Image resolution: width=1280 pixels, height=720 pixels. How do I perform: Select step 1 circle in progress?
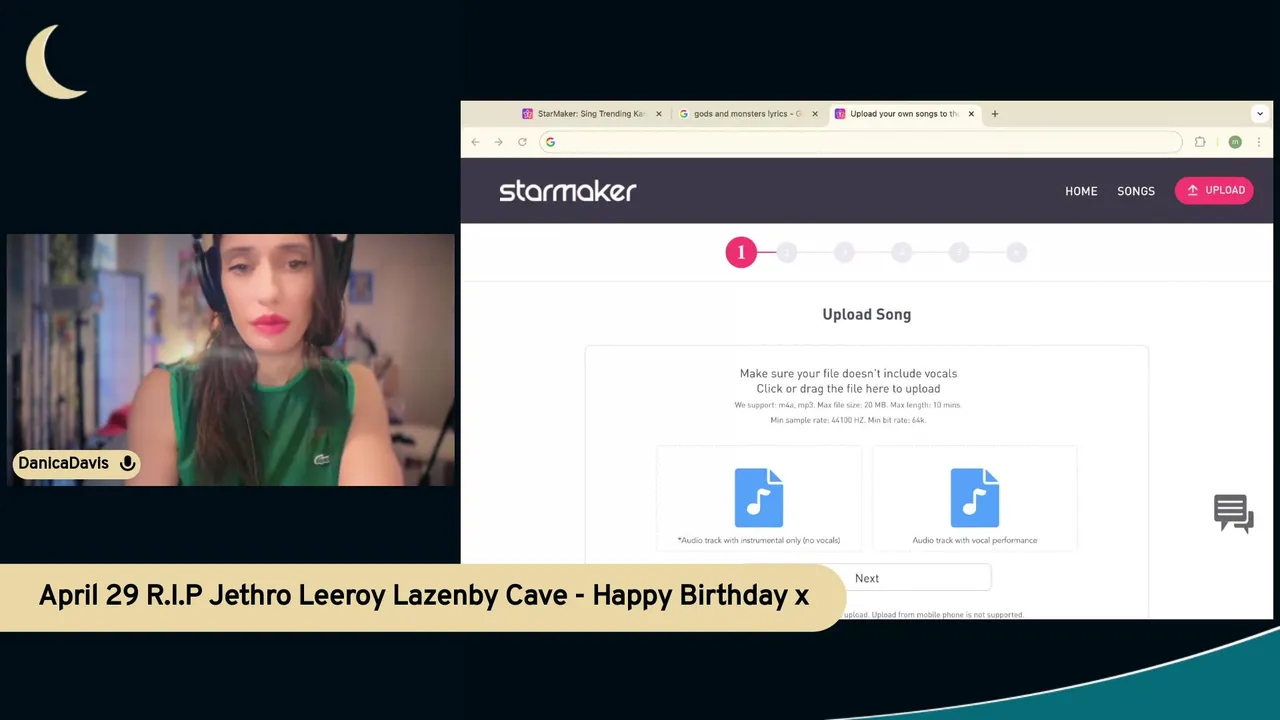tap(741, 252)
